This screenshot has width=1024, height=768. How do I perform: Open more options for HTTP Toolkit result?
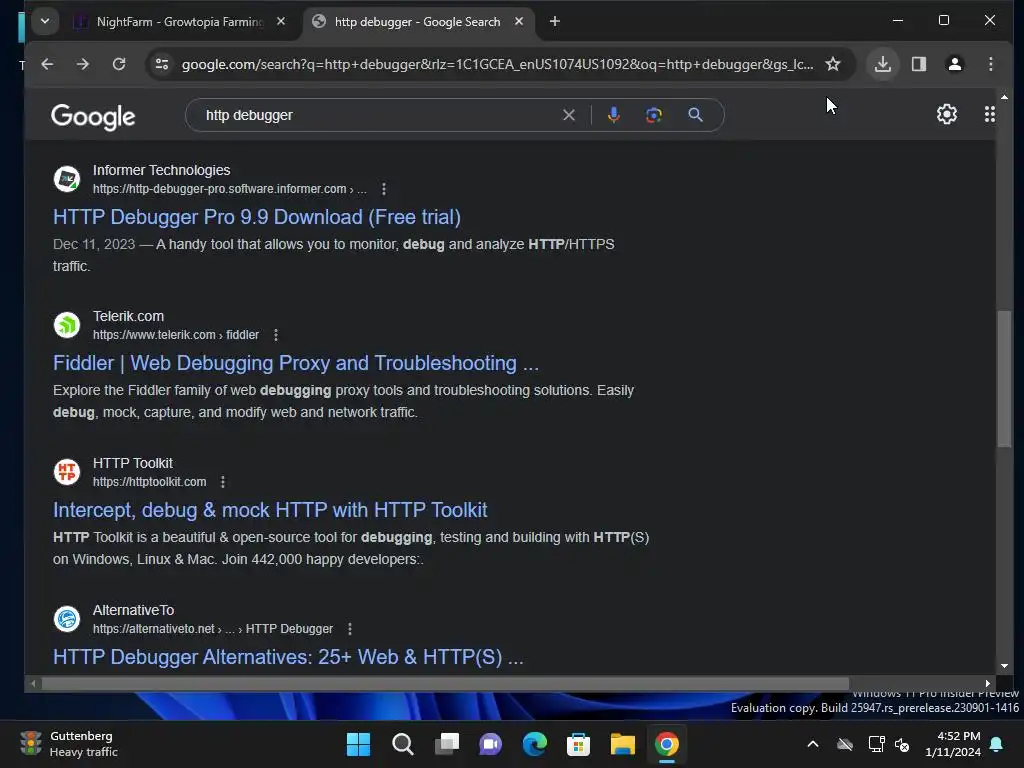(223, 482)
